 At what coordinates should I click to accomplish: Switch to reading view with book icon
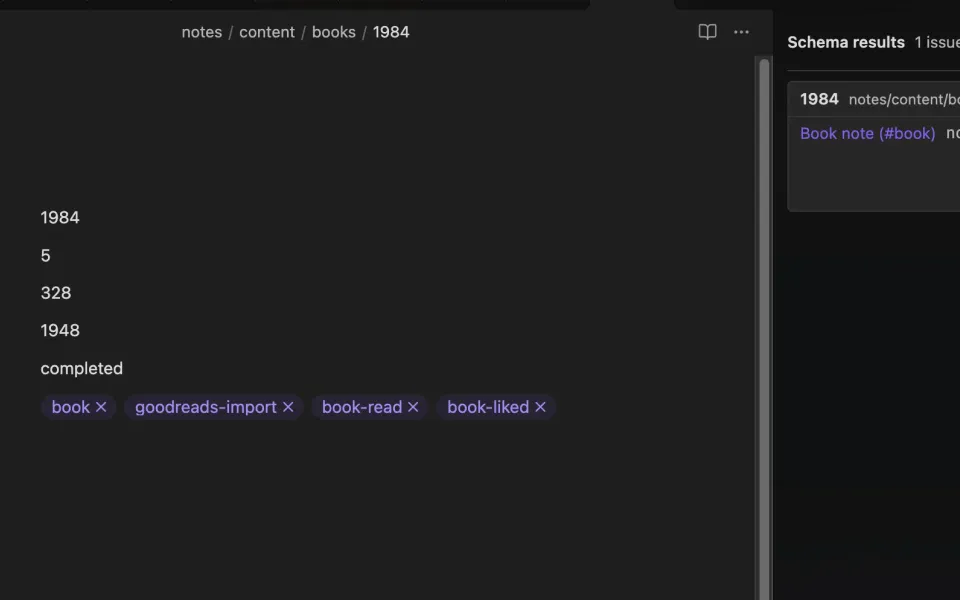click(707, 32)
